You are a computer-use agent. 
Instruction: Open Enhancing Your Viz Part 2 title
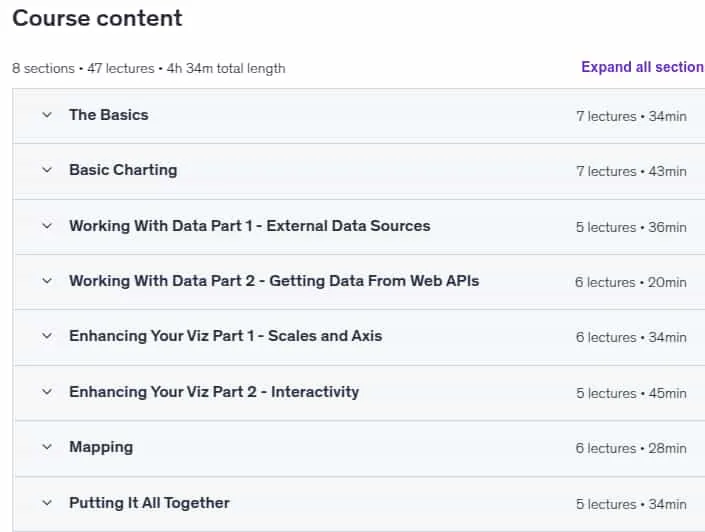coord(214,392)
